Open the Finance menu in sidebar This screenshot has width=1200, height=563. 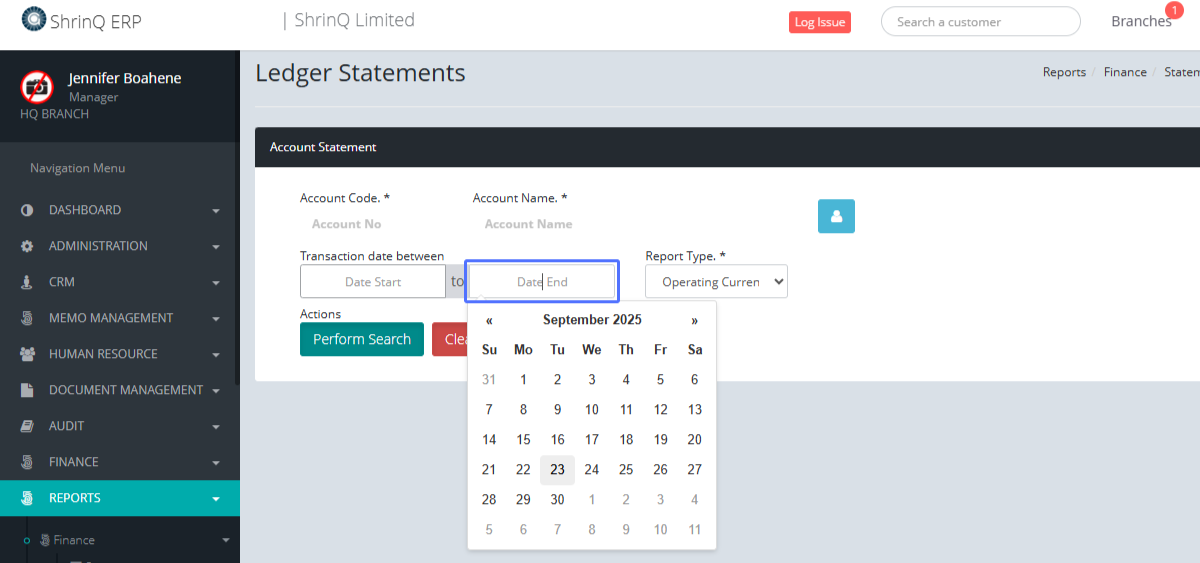point(120,462)
